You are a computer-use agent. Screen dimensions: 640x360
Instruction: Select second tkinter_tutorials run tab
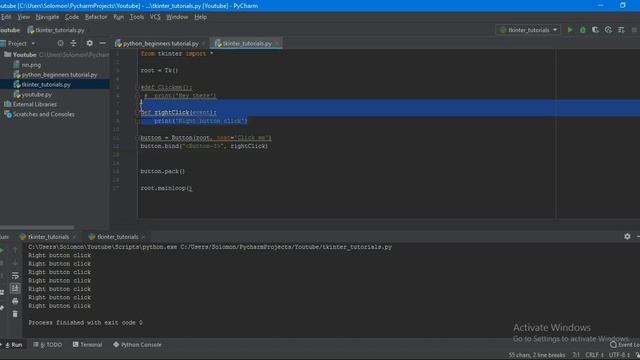pyautogui.click(x=118, y=237)
